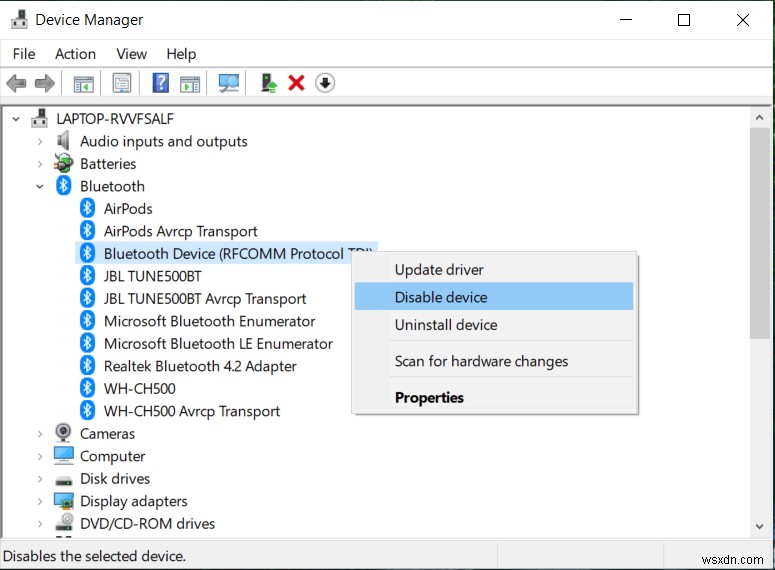The width and height of the screenshot is (775, 570).
Task: Click the red X Uninstall device icon
Action: 297,83
